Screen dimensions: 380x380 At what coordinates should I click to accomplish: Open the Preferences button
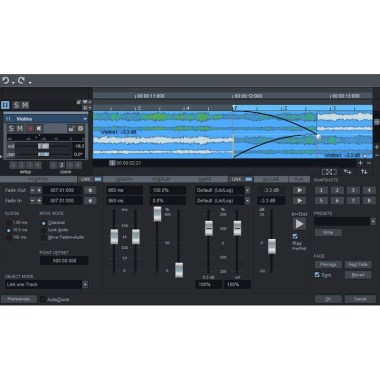[x=19, y=299]
